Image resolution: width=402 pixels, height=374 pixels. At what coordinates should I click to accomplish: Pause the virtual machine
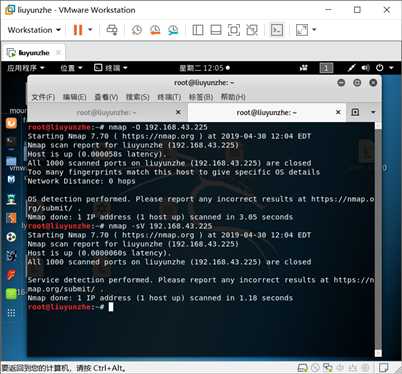pyautogui.click(x=78, y=30)
